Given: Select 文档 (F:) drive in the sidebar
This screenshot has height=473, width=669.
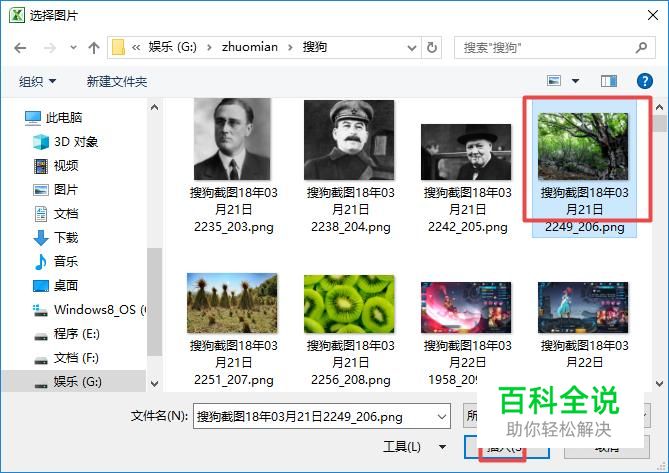Looking at the screenshot, I should (66, 357).
